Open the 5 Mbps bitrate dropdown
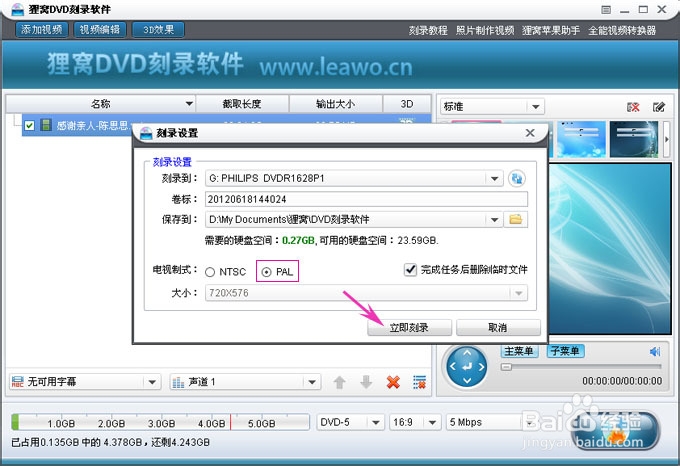Image resolution: width=680 pixels, height=466 pixels. point(529,423)
